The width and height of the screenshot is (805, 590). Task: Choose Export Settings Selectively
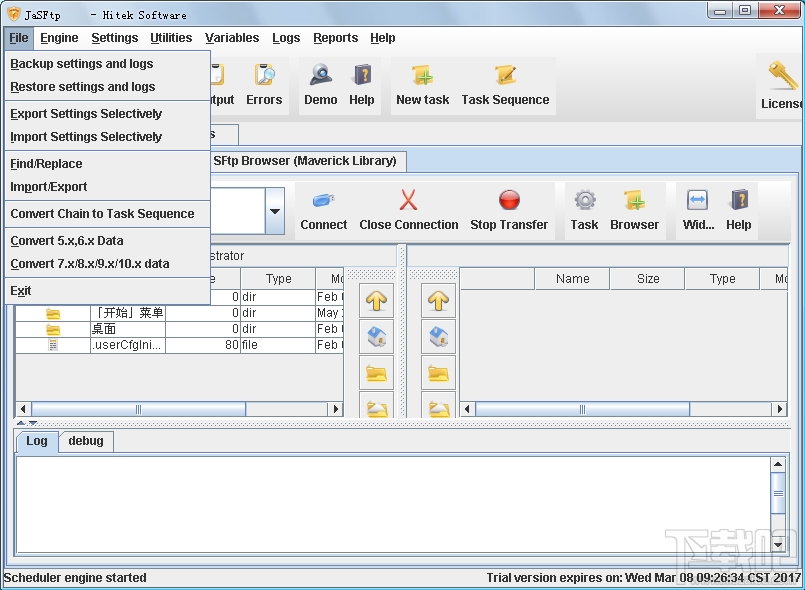pyautogui.click(x=107, y=113)
